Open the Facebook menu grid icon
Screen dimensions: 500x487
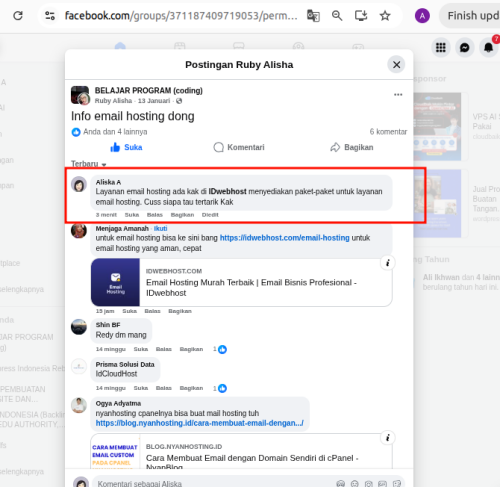(x=441, y=48)
